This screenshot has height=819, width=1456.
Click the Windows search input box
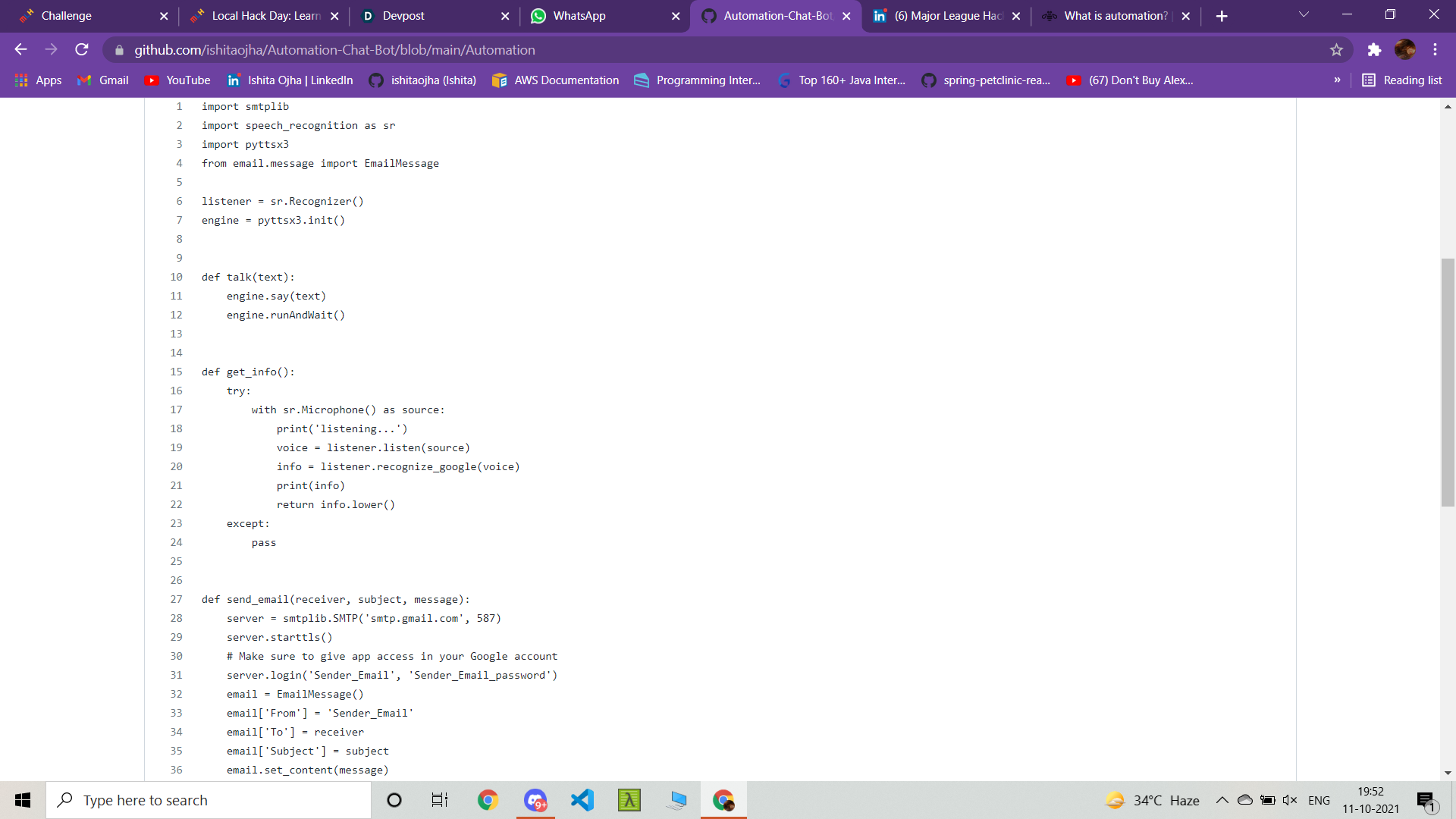[x=209, y=800]
